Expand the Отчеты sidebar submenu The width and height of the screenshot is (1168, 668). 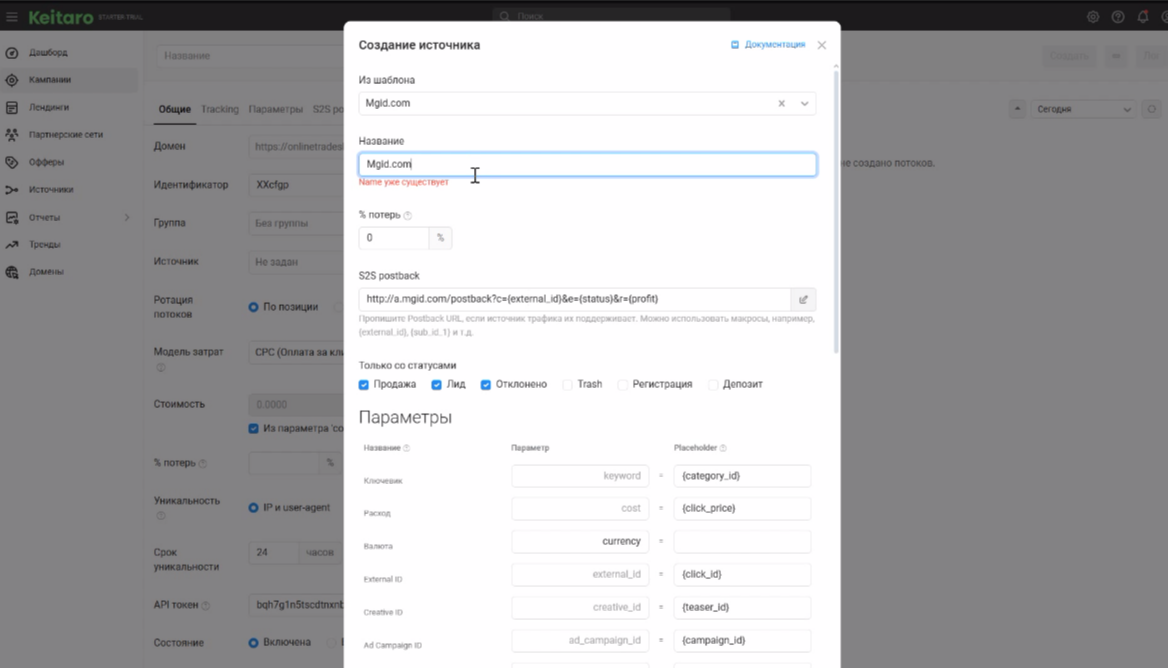(x=127, y=217)
